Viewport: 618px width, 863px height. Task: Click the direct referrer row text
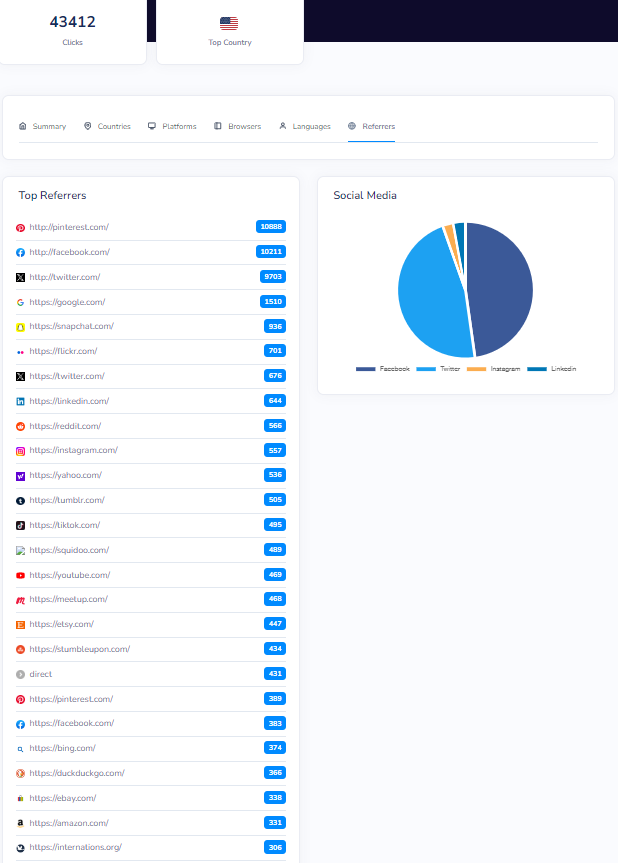[41, 674]
